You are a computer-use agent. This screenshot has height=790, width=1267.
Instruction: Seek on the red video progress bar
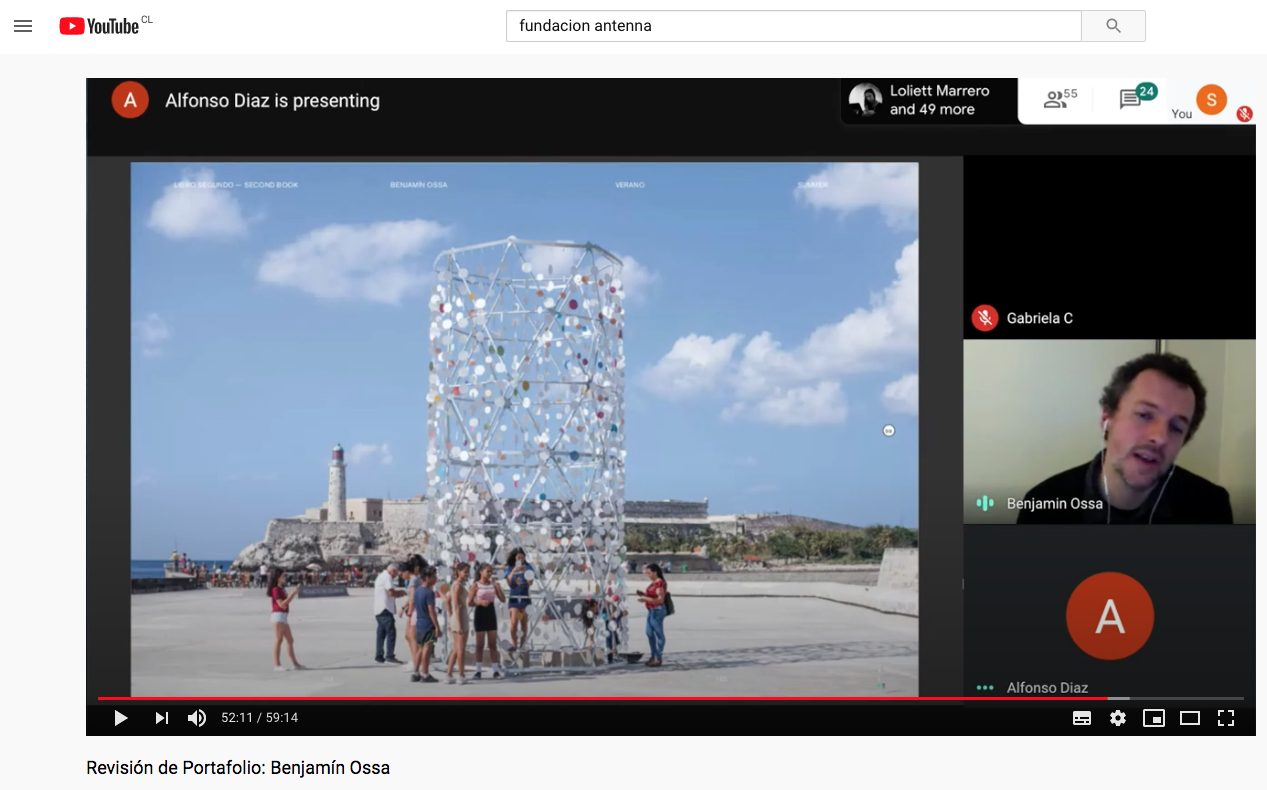click(x=600, y=698)
